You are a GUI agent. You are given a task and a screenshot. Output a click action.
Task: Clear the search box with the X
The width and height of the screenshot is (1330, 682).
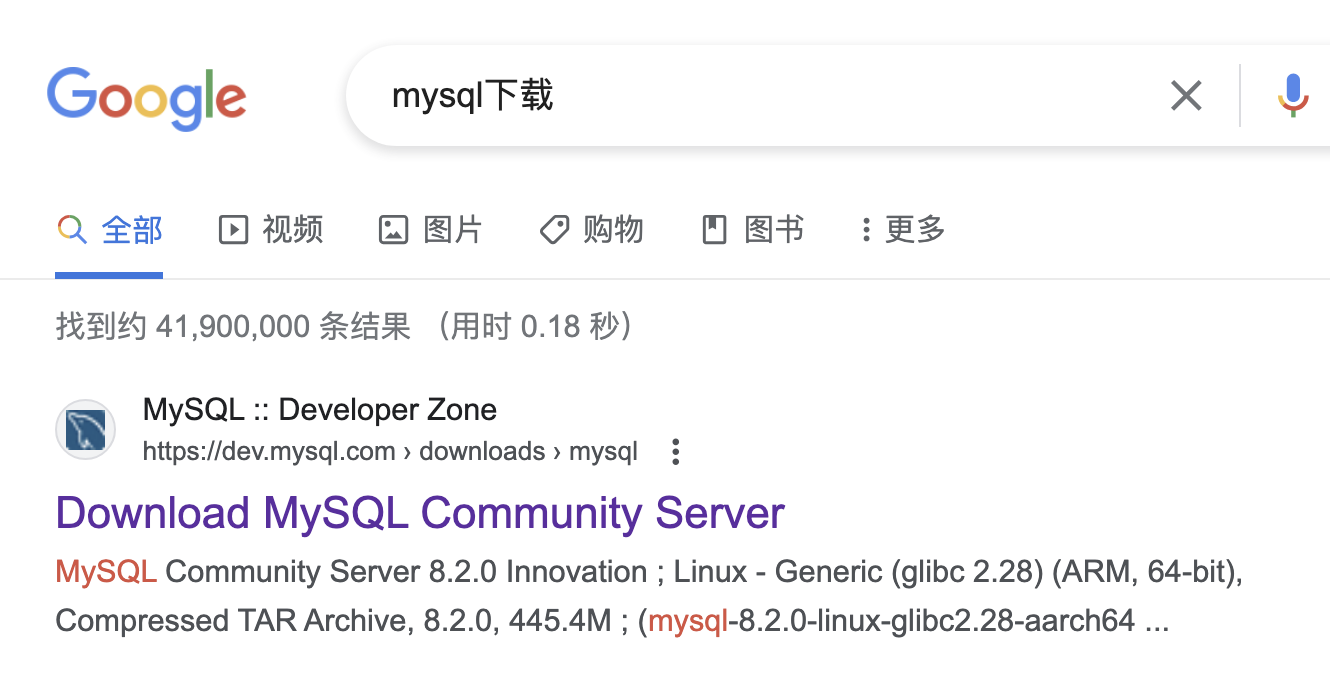(1186, 96)
